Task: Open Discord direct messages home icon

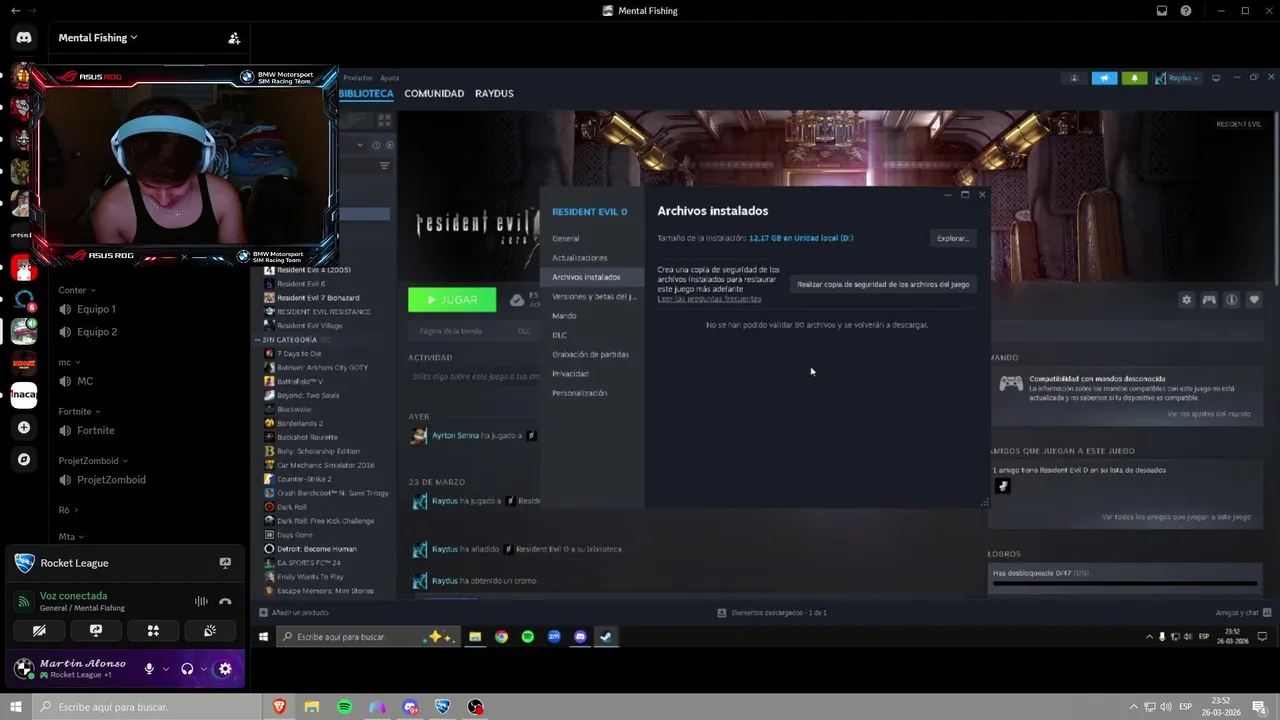Action: [x=24, y=38]
